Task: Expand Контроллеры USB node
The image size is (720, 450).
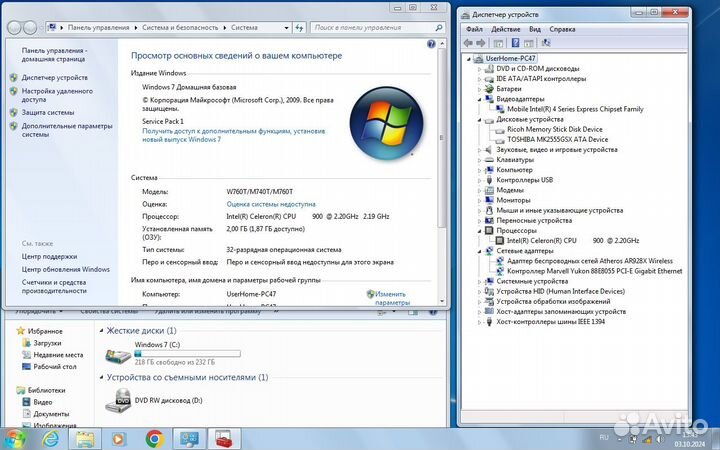Action: (x=479, y=180)
